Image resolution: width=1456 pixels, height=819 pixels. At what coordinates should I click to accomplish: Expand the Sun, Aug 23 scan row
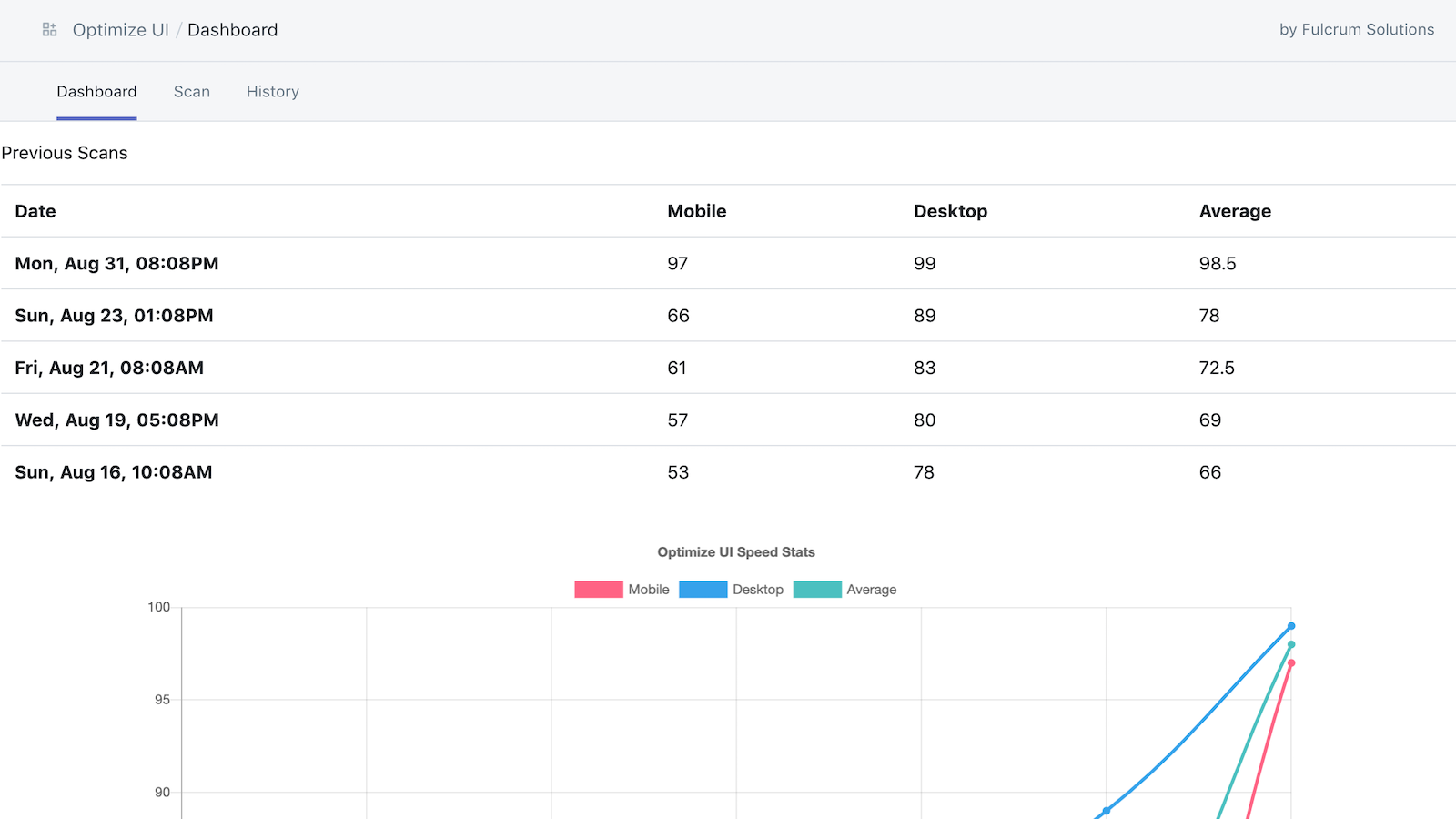coord(114,315)
